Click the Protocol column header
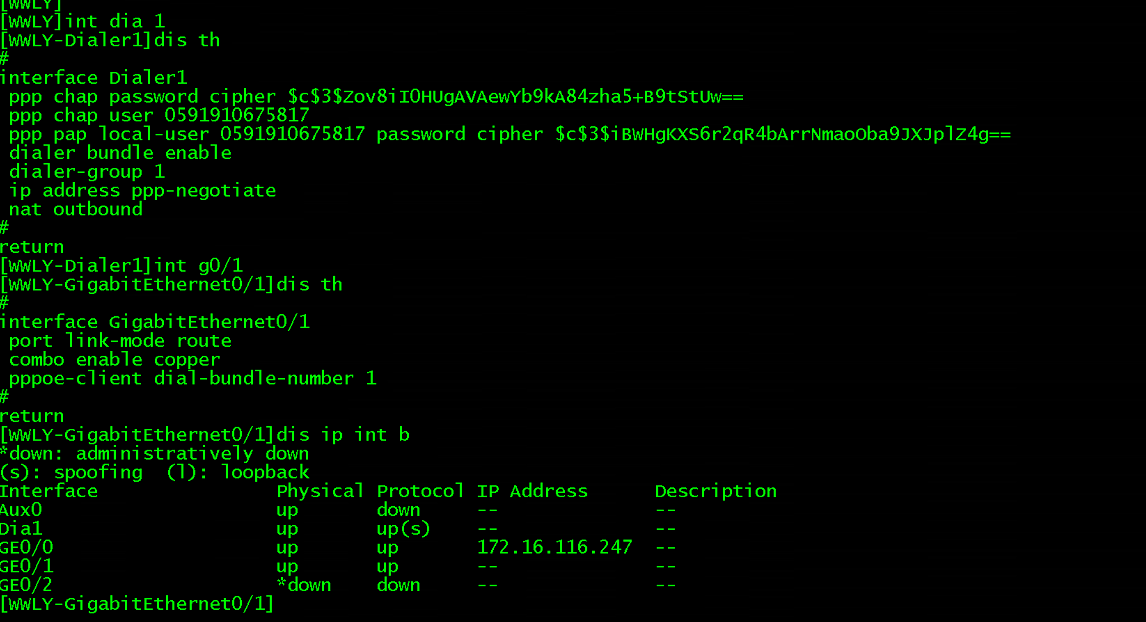 (420, 491)
